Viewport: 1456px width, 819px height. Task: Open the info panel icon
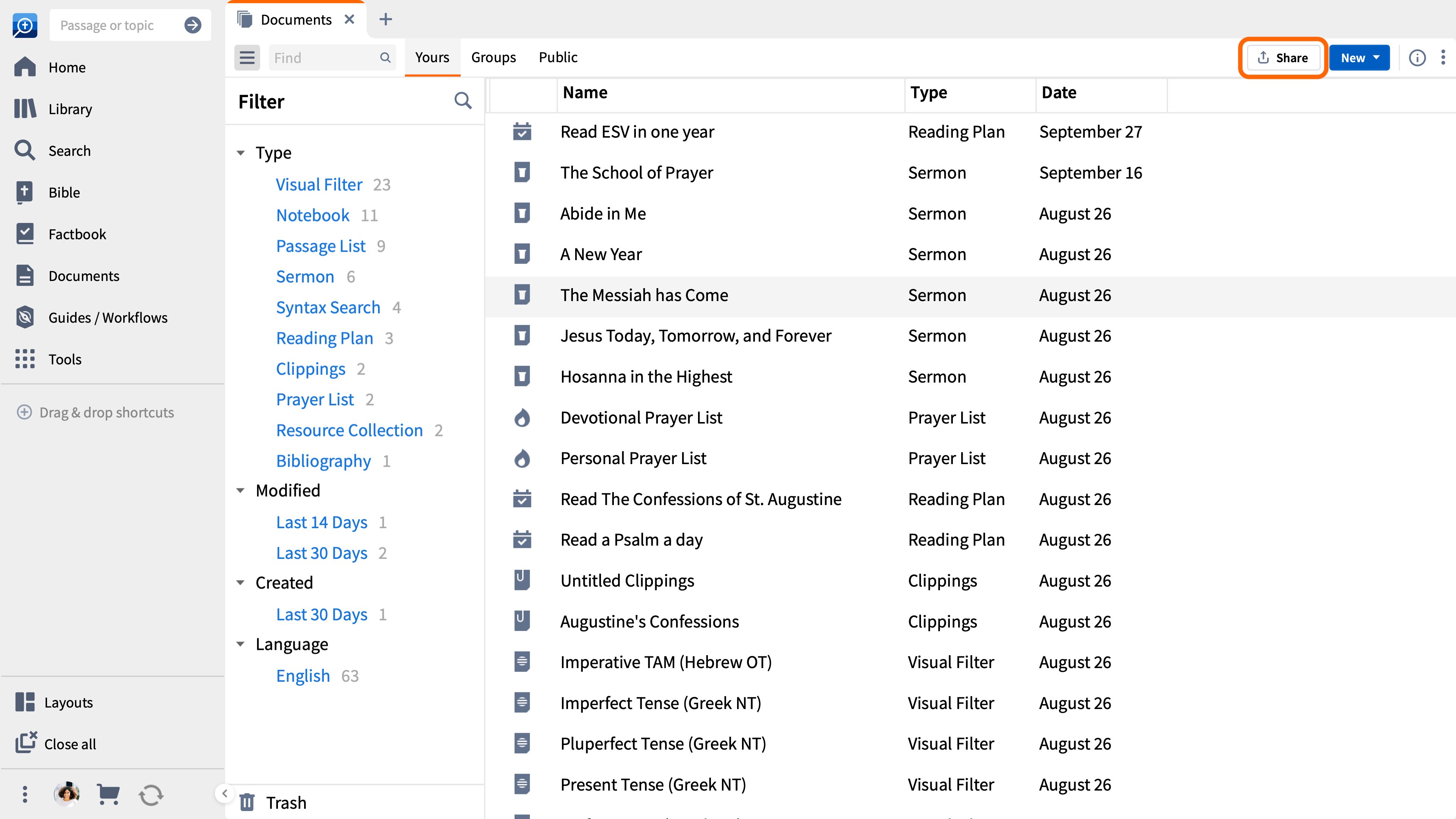(x=1417, y=58)
